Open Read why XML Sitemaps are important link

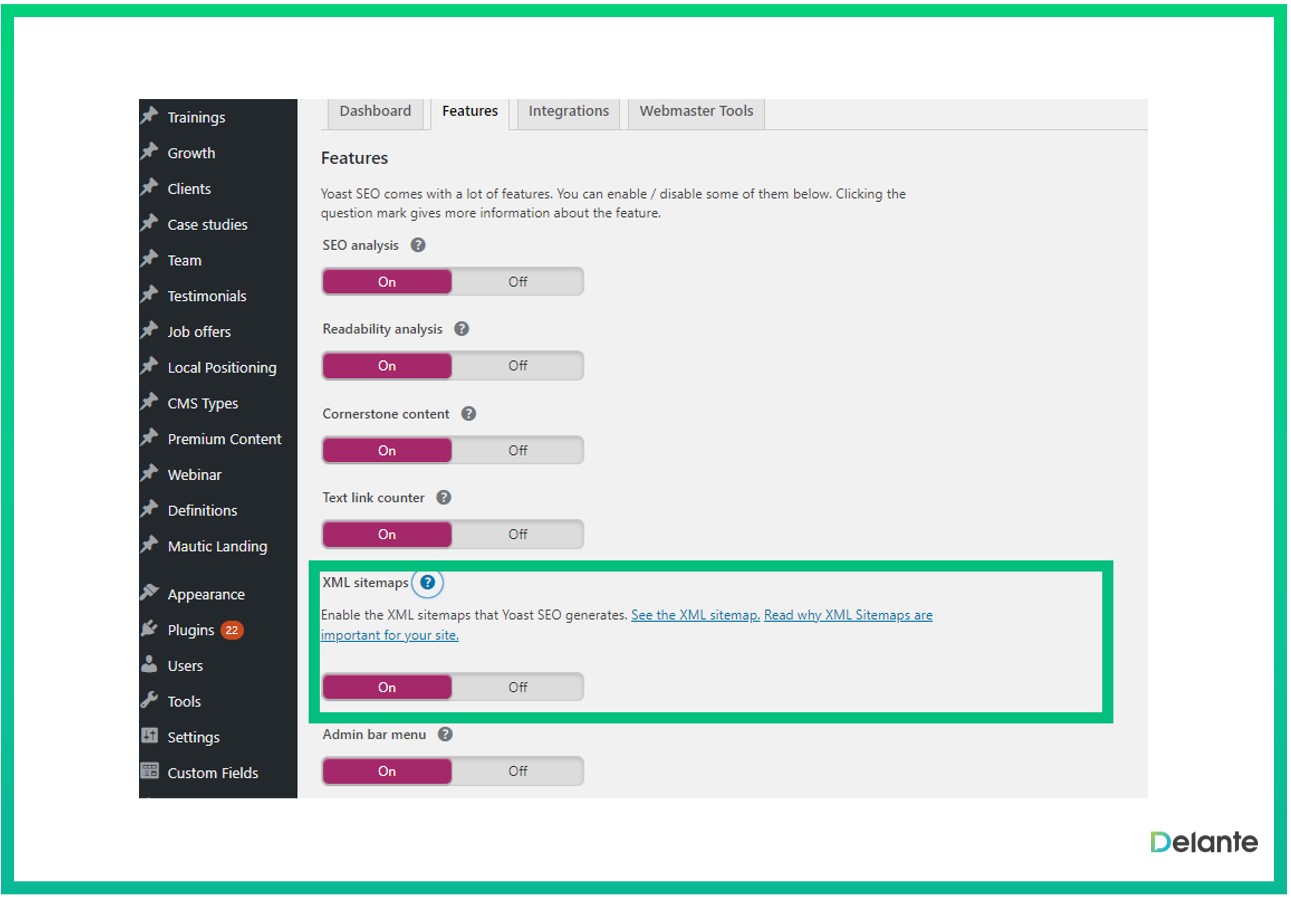pos(847,615)
